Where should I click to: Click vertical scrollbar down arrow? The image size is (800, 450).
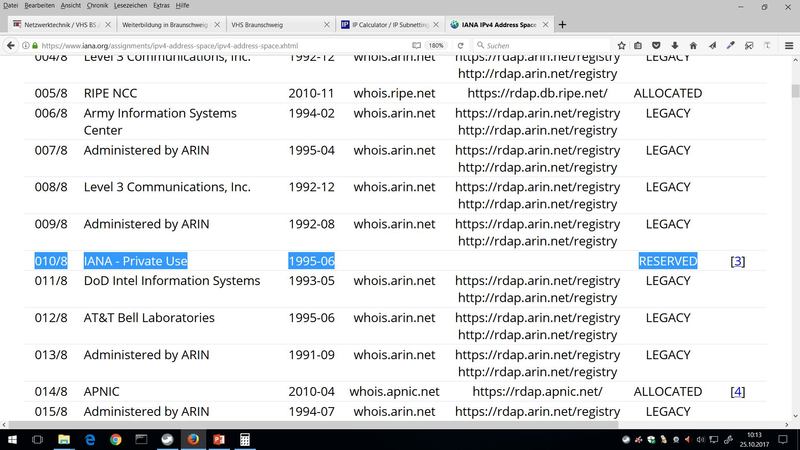pyautogui.click(x=795, y=416)
